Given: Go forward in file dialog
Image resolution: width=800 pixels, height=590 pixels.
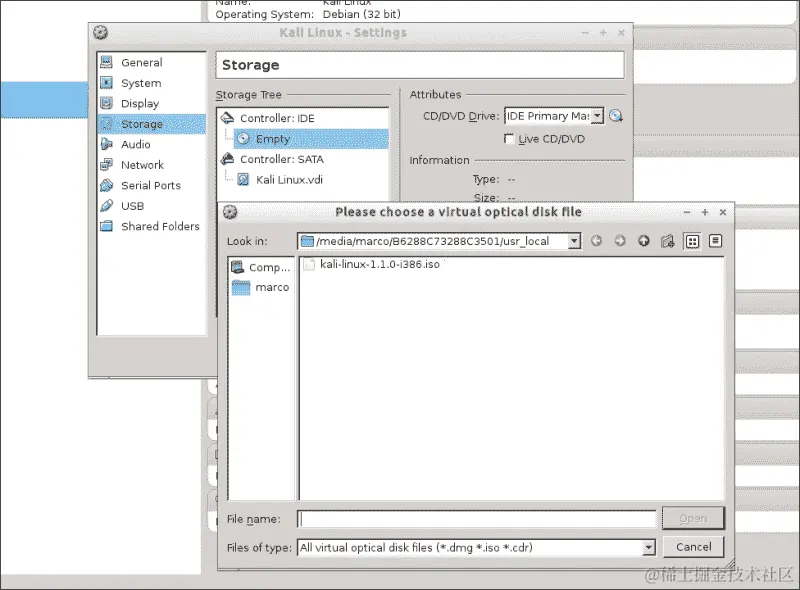Looking at the screenshot, I should coord(620,241).
